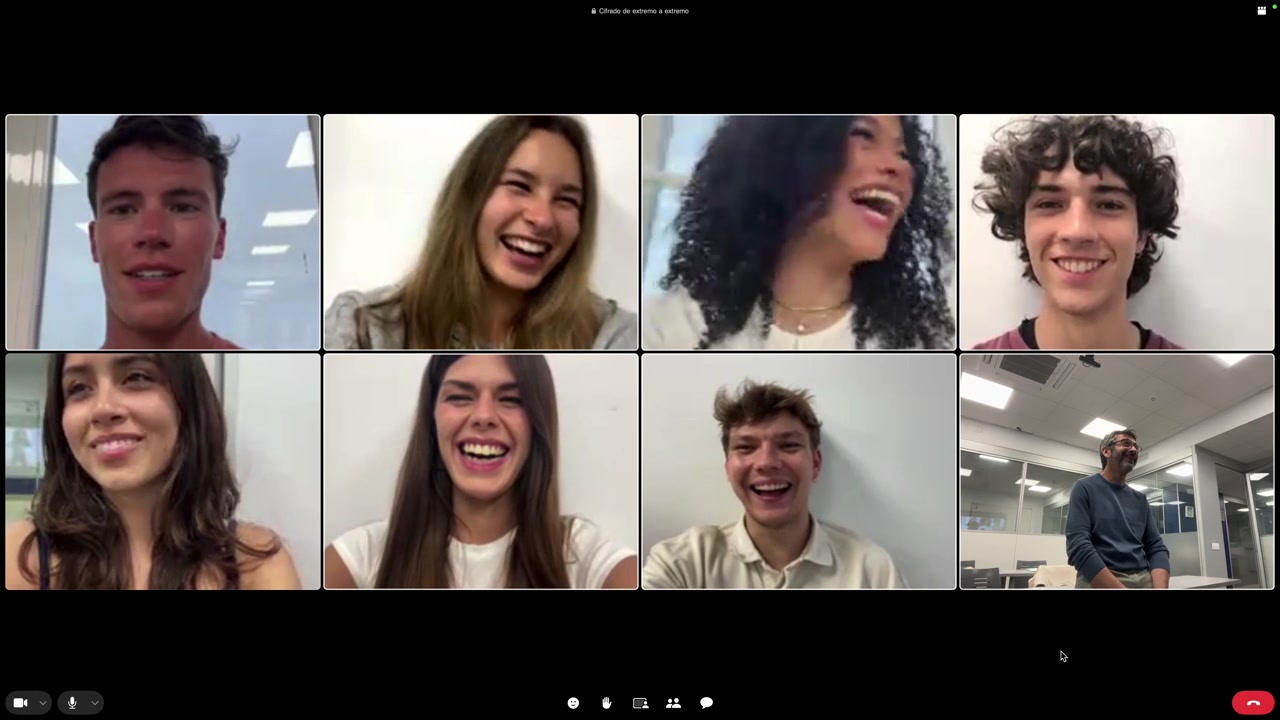Image resolution: width=1280 pixels, height=720 pixels.
Task: Select video tile of woman in white t-shirt
Action: [x=481, y=471]
